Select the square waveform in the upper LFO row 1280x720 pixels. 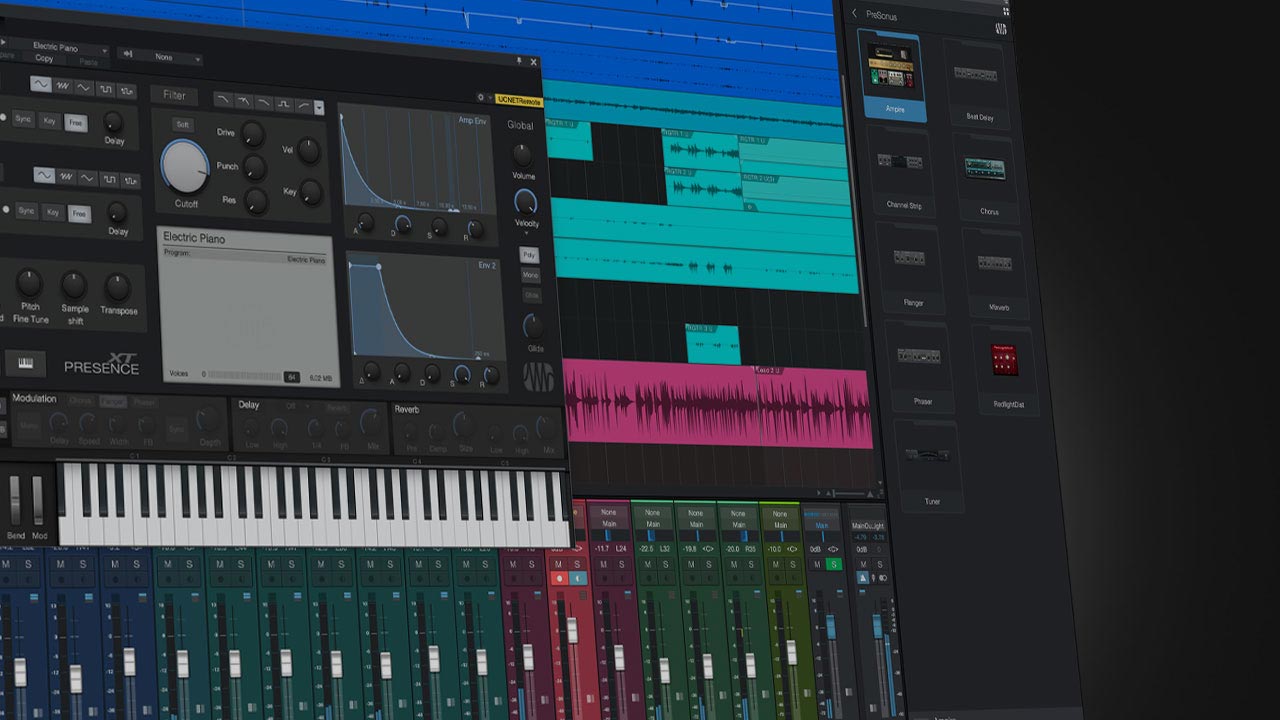coord(106,88)
